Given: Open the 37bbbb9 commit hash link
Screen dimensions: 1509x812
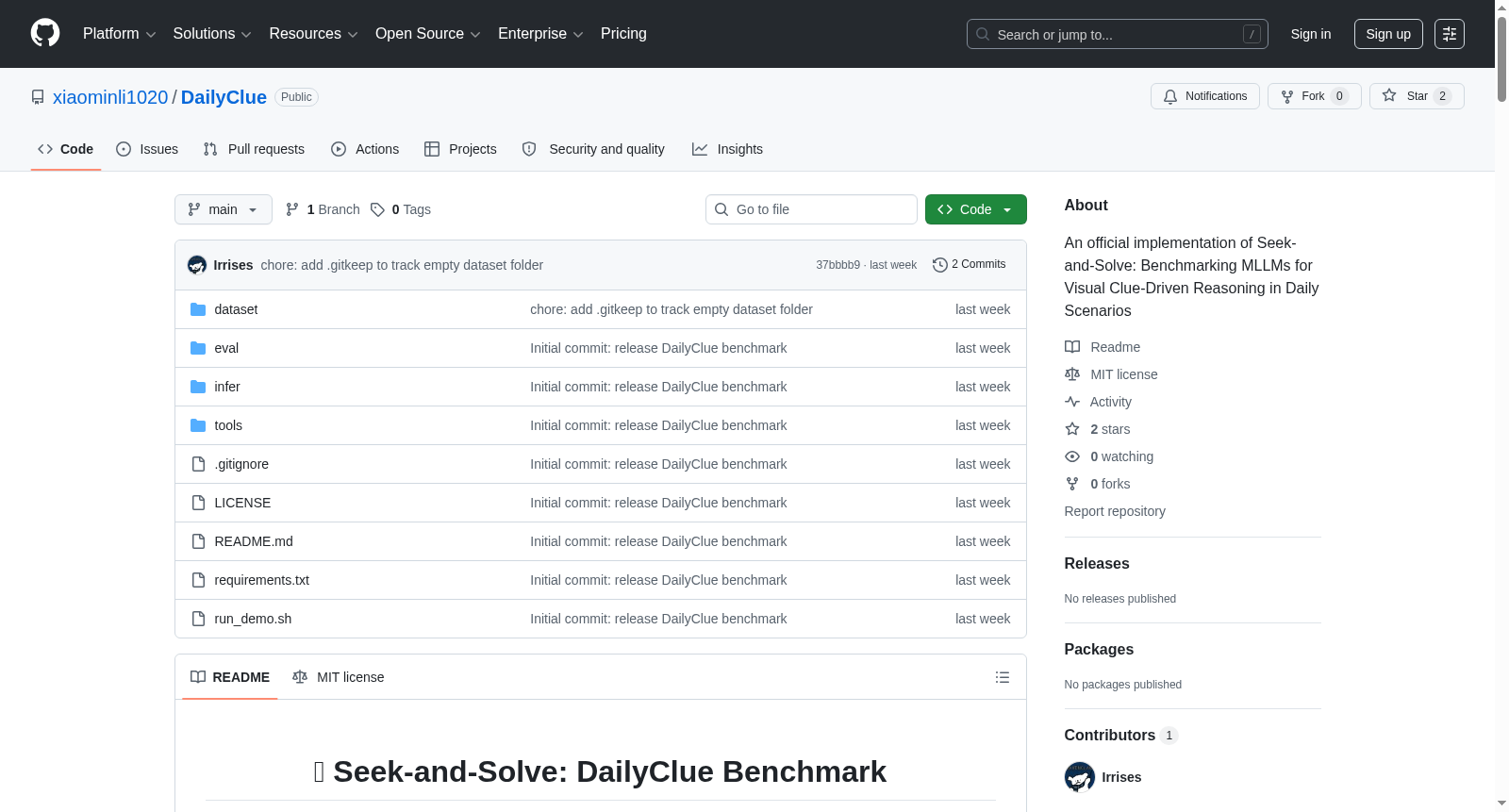Looking at the screenshot, I should [838, 265].
